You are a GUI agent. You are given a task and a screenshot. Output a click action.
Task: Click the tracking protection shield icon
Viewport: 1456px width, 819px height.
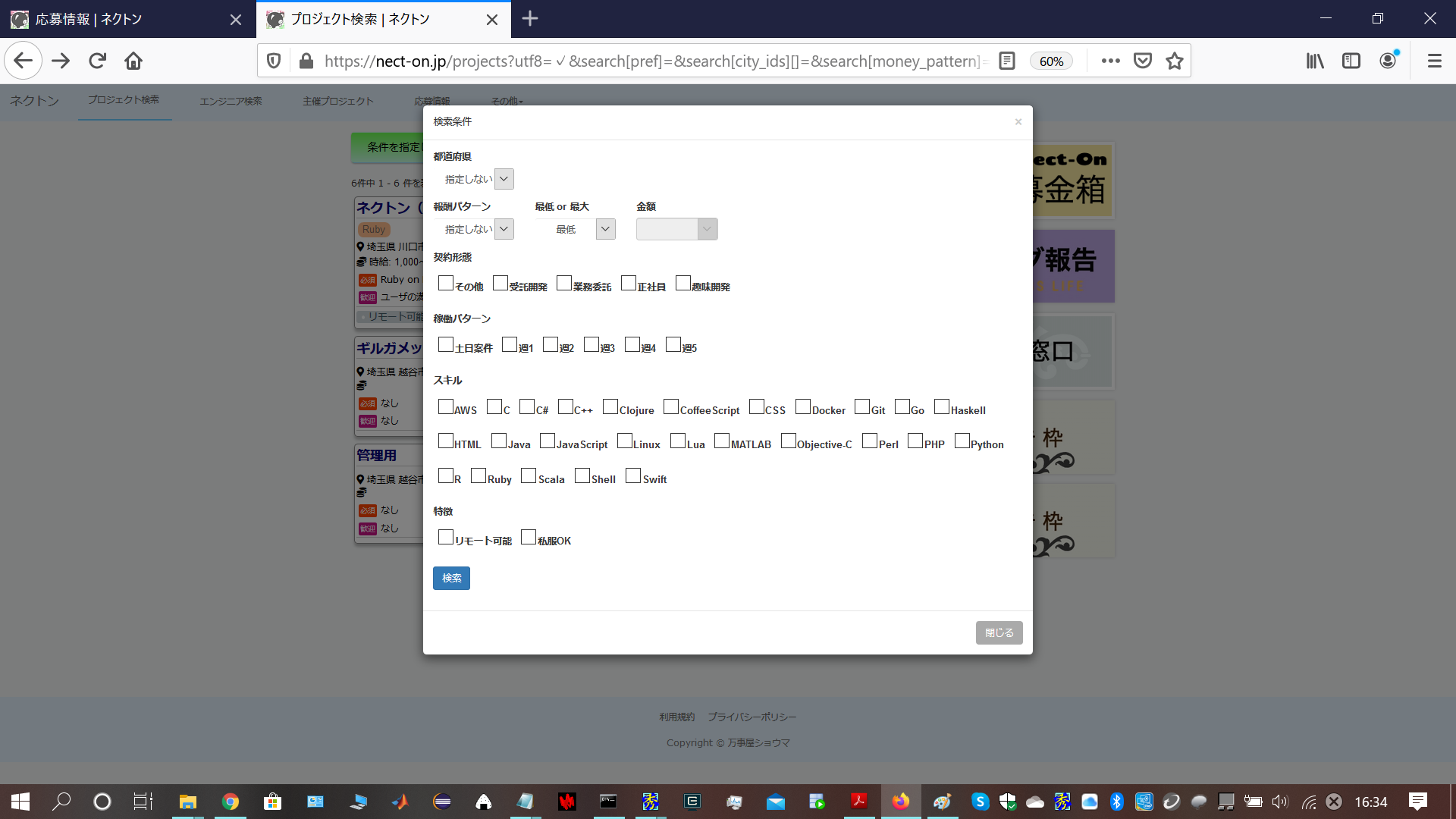[275, 61]
